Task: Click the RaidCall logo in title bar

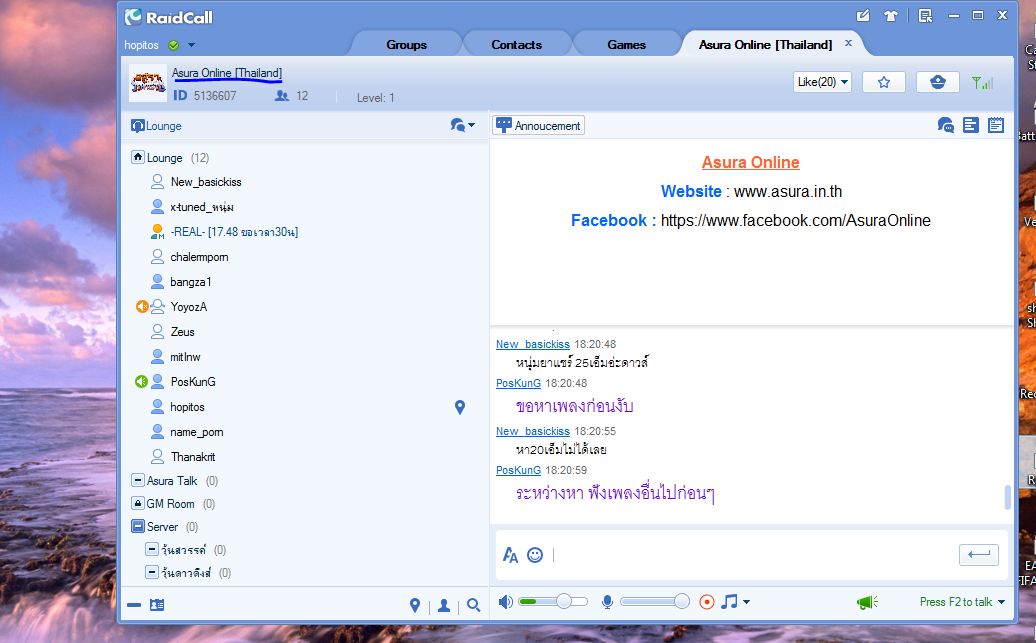Action: click(168, 17)
